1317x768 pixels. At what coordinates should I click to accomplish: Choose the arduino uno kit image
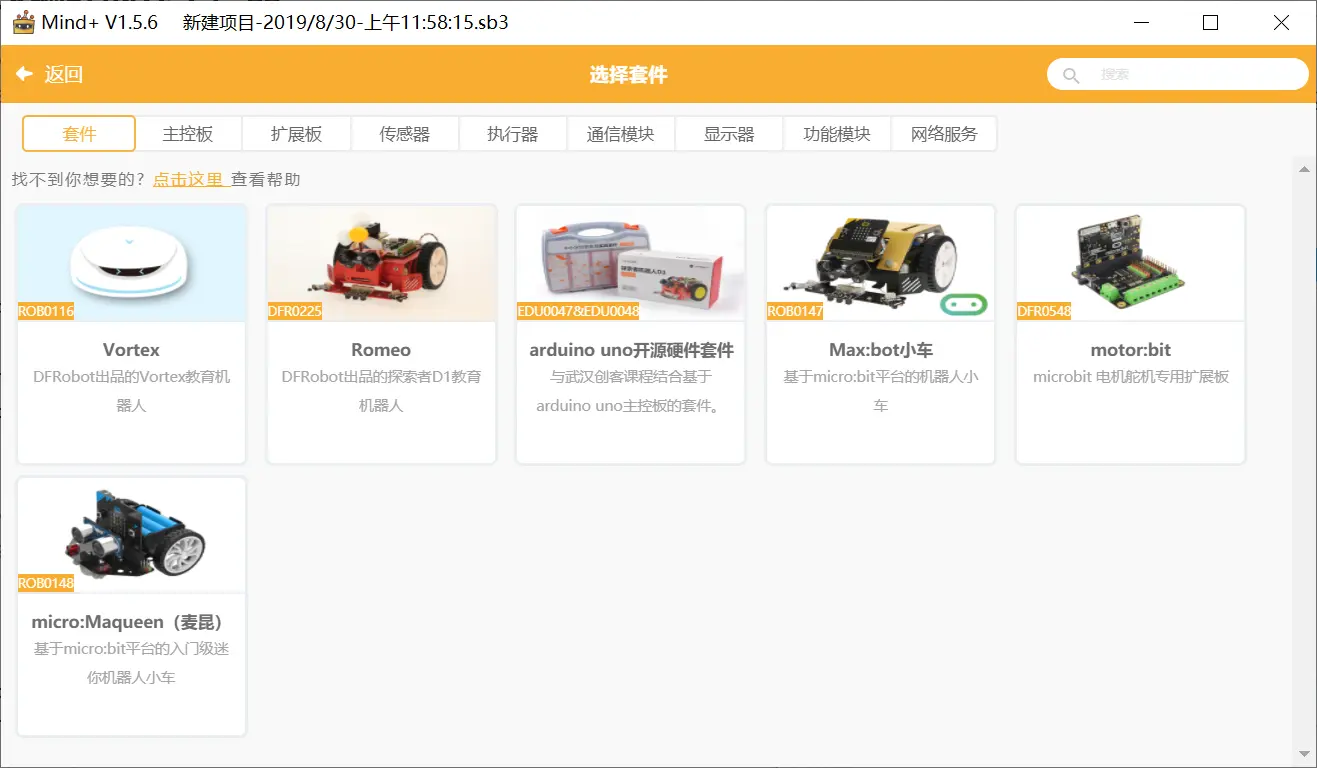[630, 263]
